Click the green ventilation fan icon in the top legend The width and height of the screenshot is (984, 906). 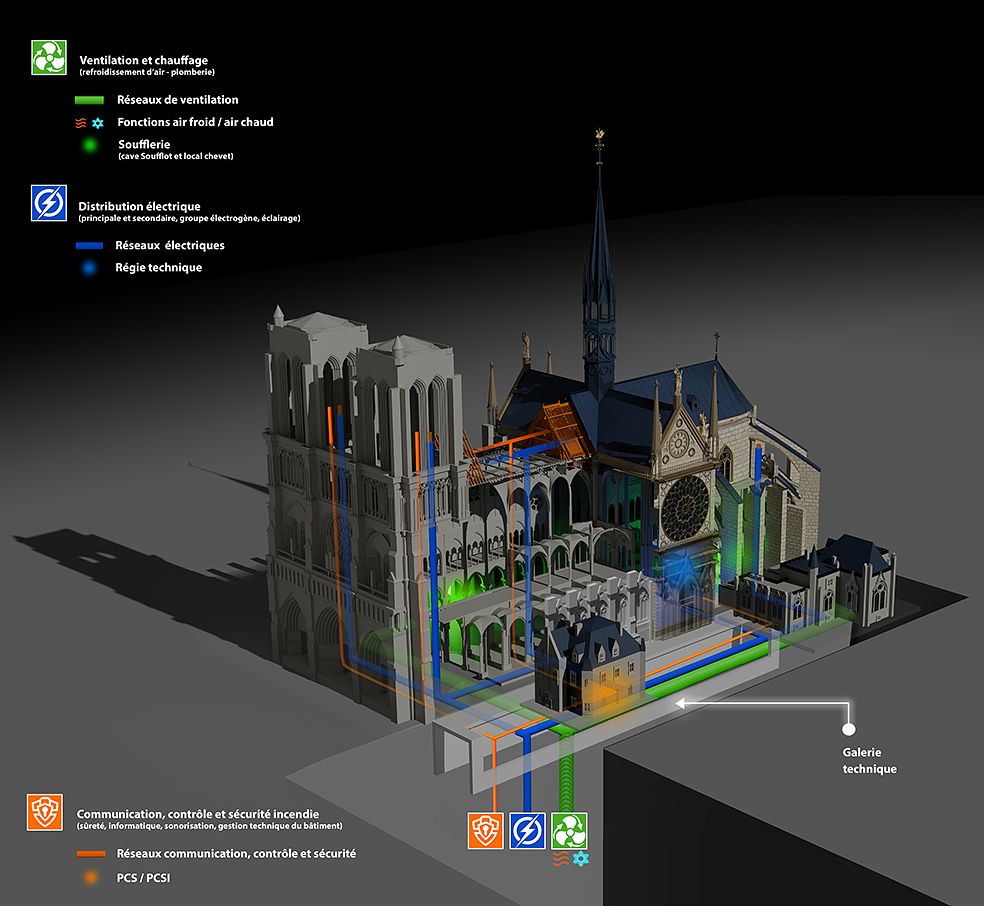point(48,58)
